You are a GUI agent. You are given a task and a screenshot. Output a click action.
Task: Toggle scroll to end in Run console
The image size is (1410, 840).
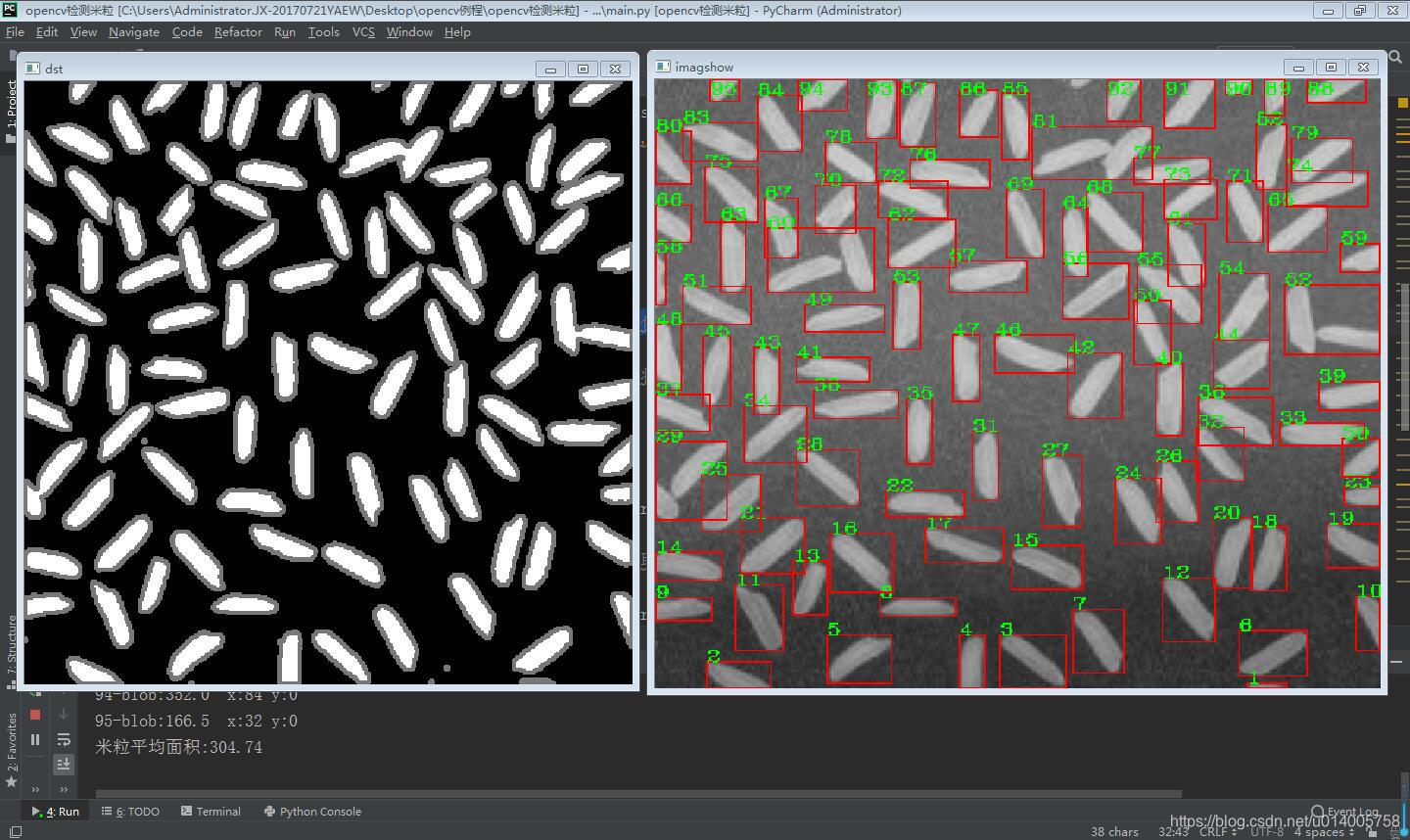[64, 764]
